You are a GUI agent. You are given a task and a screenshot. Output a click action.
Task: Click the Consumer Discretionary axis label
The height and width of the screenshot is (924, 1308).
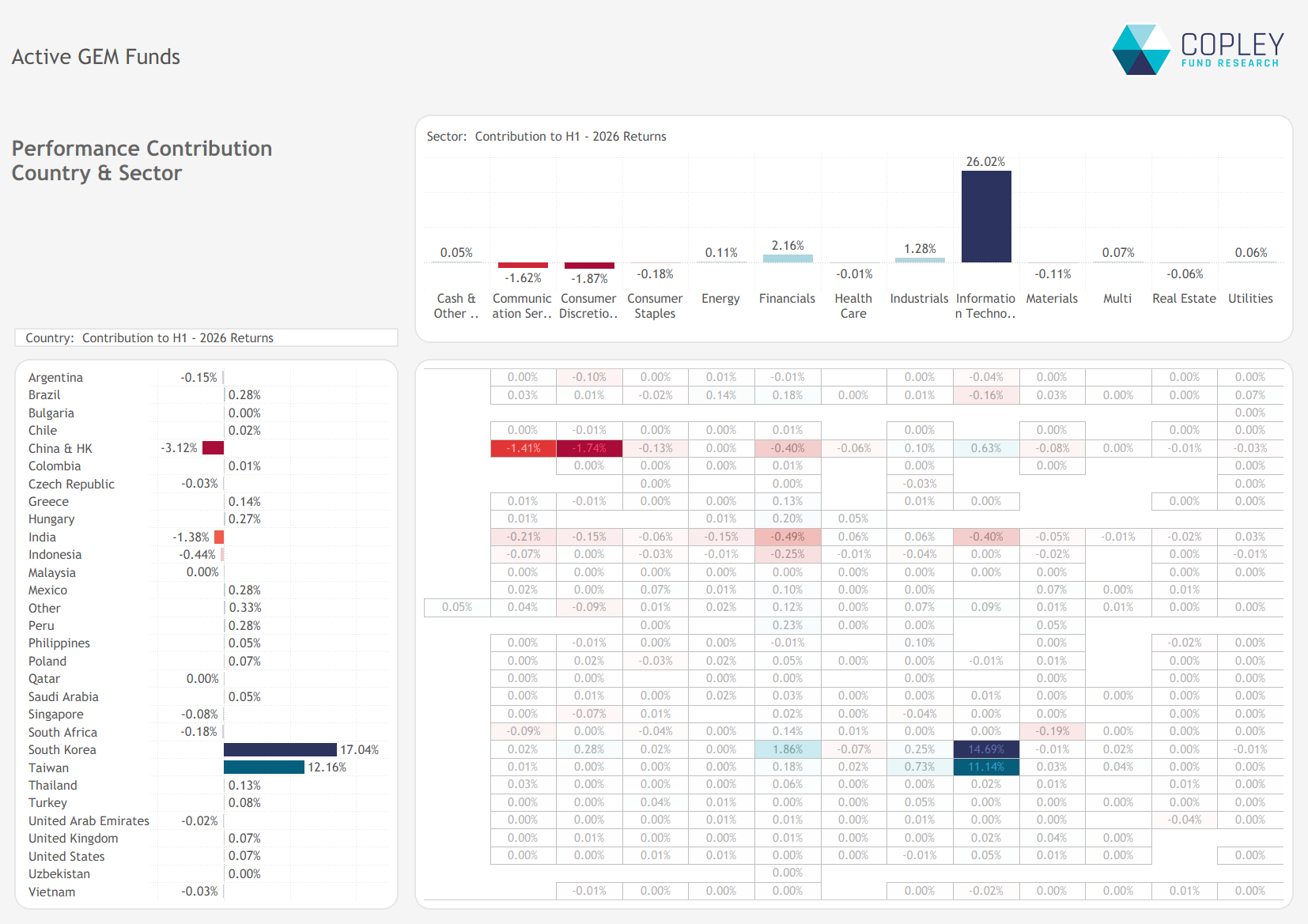pos(588,306)
